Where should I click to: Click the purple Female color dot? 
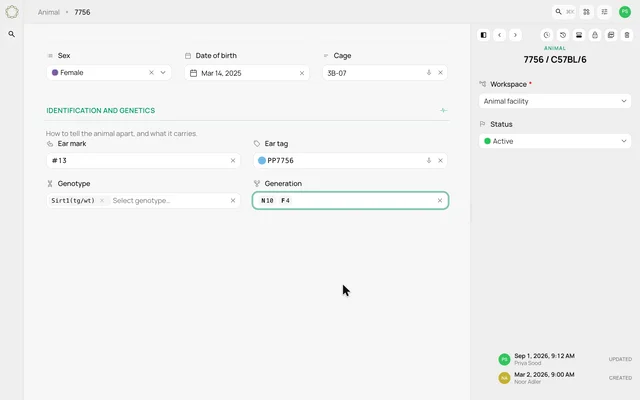(55, 73)
